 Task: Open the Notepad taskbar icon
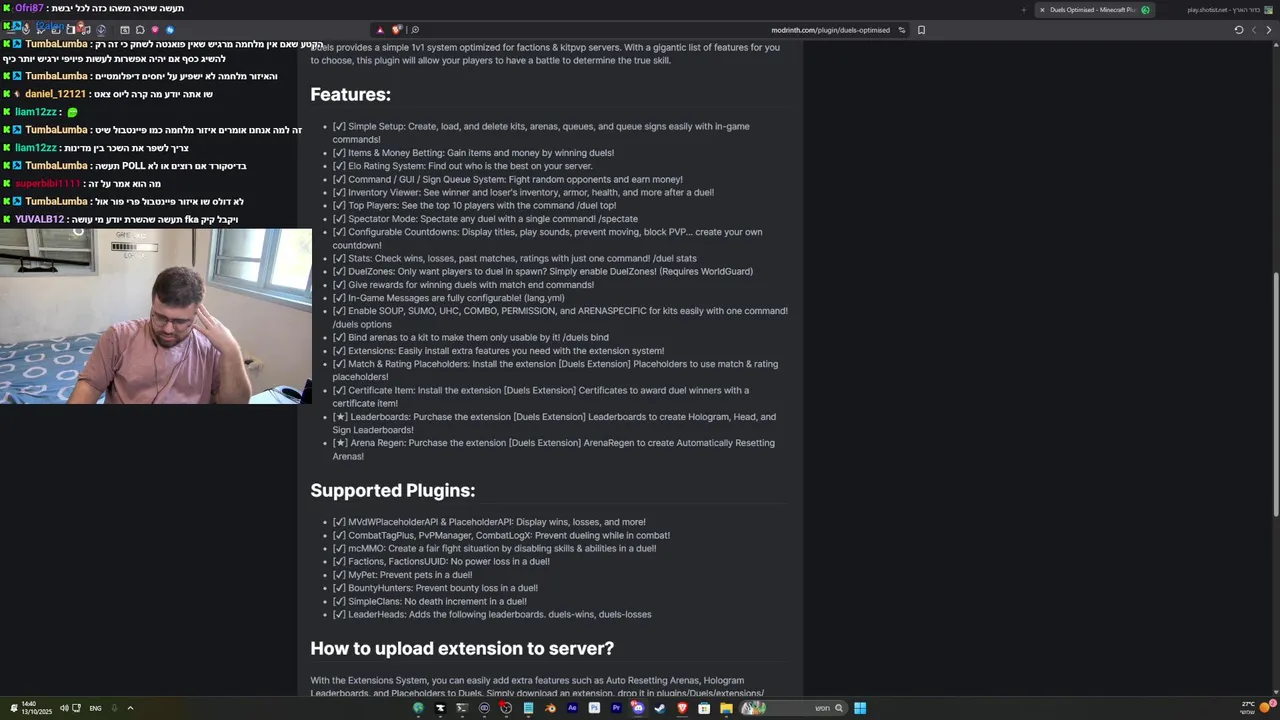point(528,708)
